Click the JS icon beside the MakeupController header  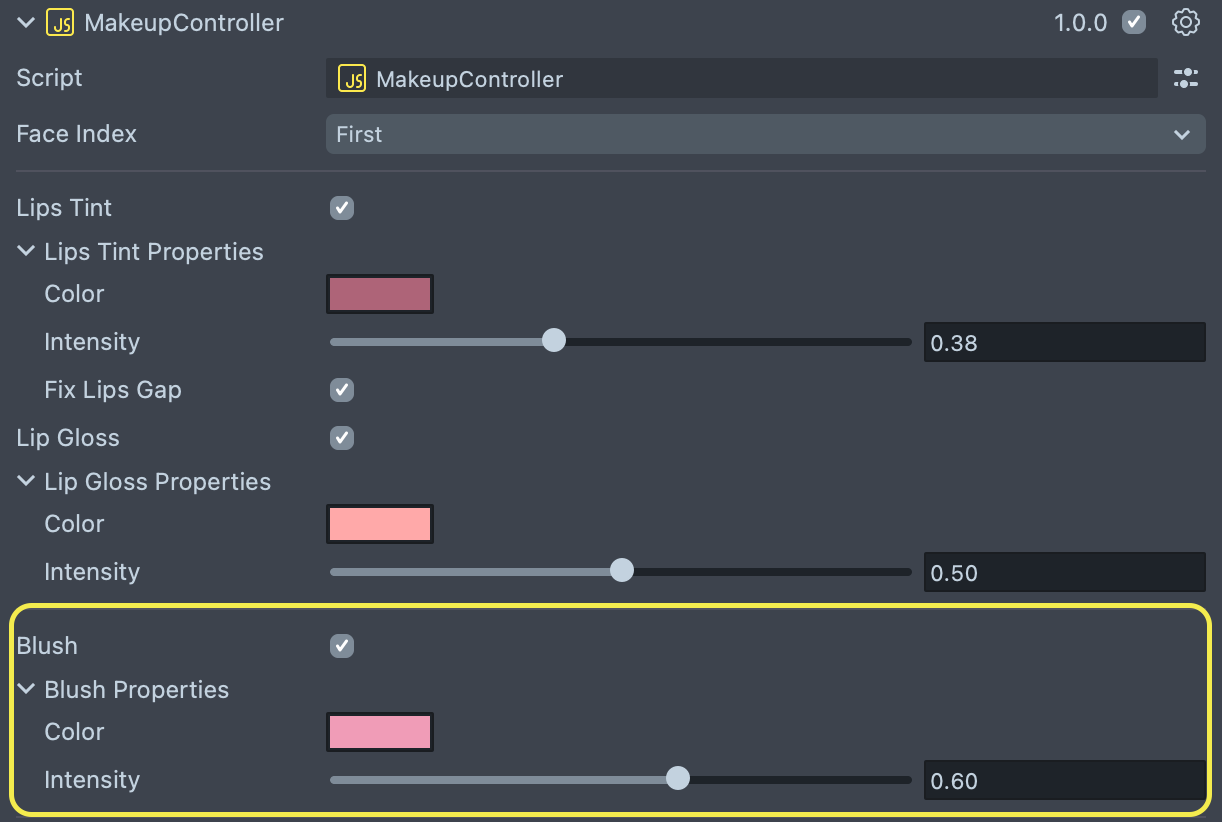(x=60, y=22)
